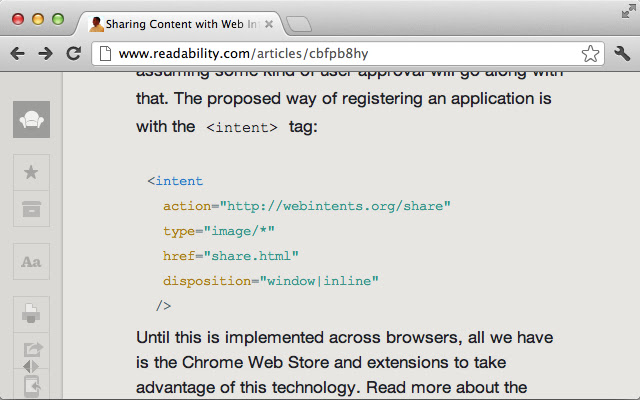The image size is (640, 400).
Task: Enter full screen with the top-right arrows
Action: 629,12
